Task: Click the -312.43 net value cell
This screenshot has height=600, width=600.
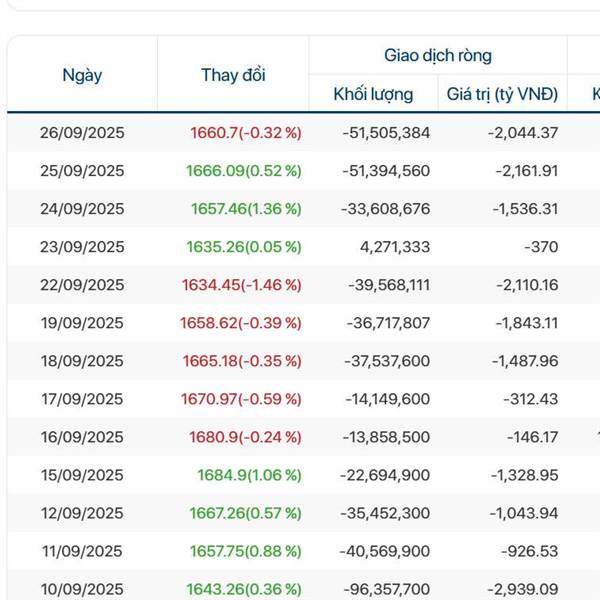Action: click(x=533, y=399)
